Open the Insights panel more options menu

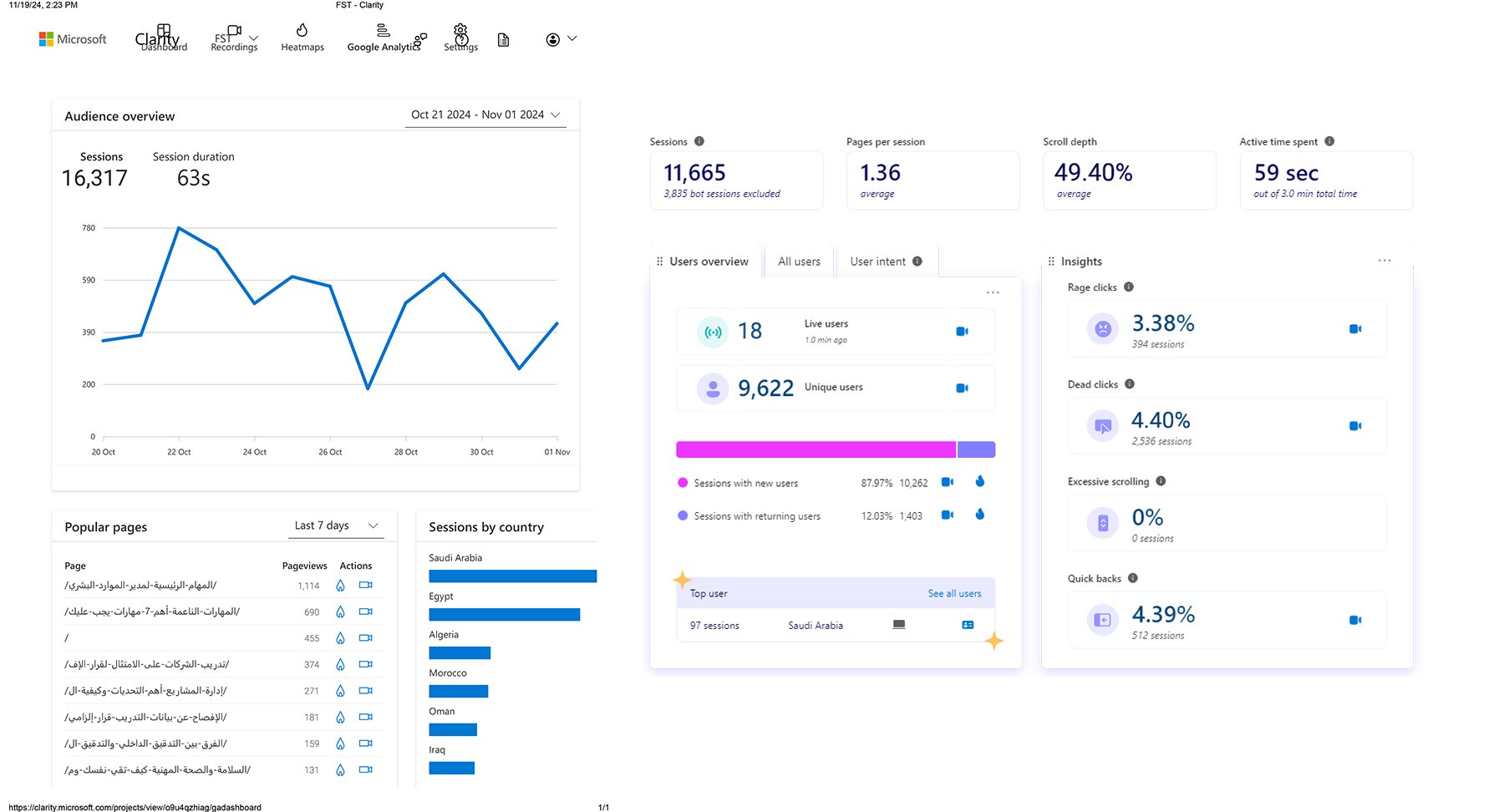[1384, 261]
